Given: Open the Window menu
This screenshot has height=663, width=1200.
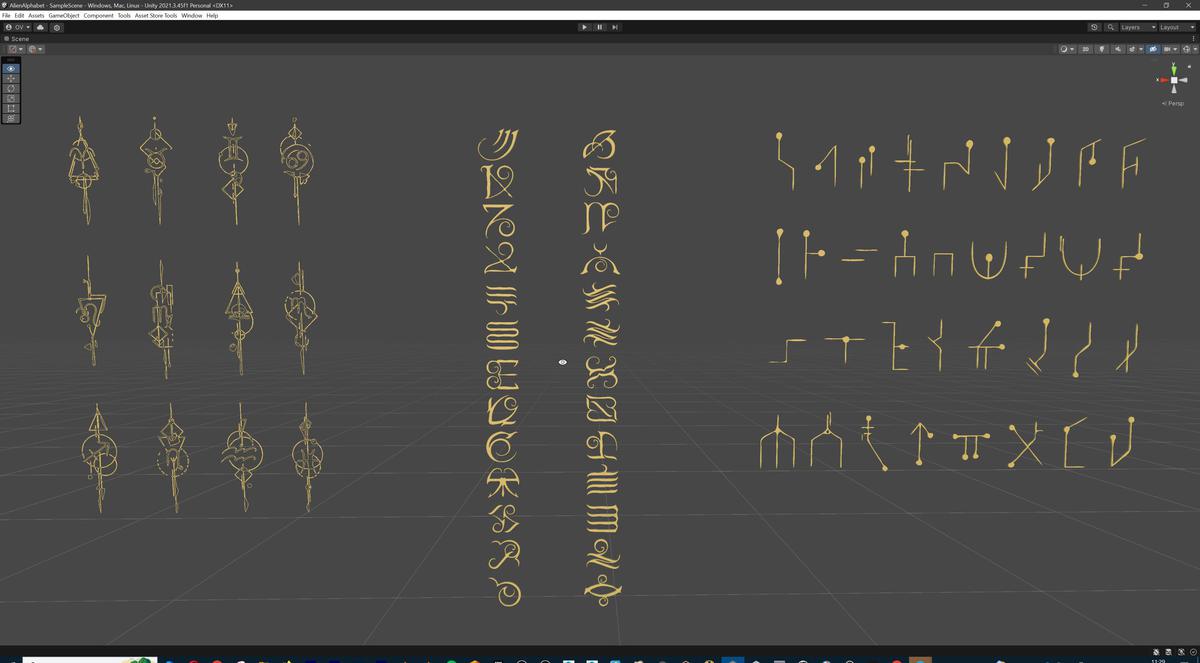Looking at the screenshot, I should coord(190,15).
